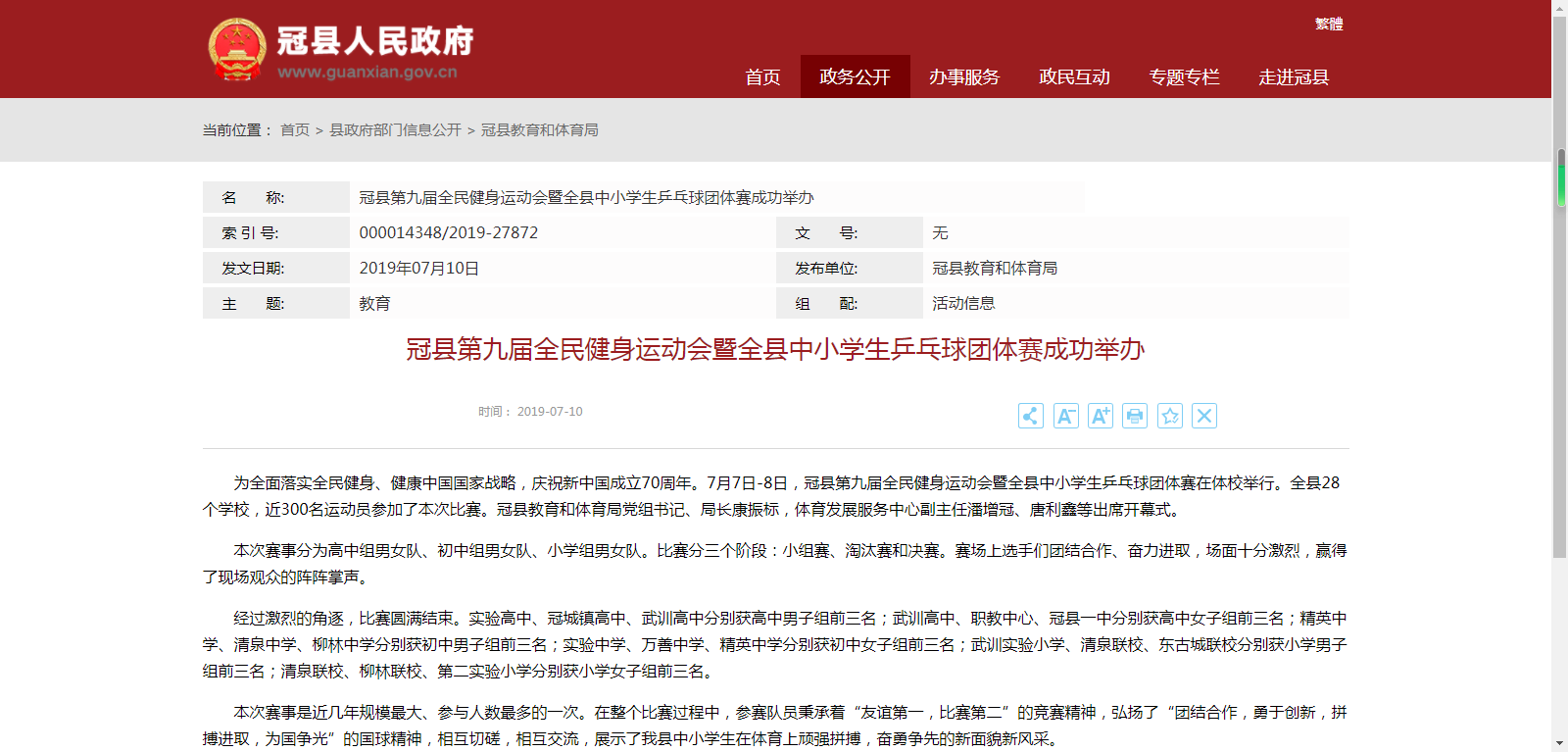Image resolution: width=1568 pixels, height=752 pixels.
Task: Click the article name in the 名称 row
Action: coord(586,197)
